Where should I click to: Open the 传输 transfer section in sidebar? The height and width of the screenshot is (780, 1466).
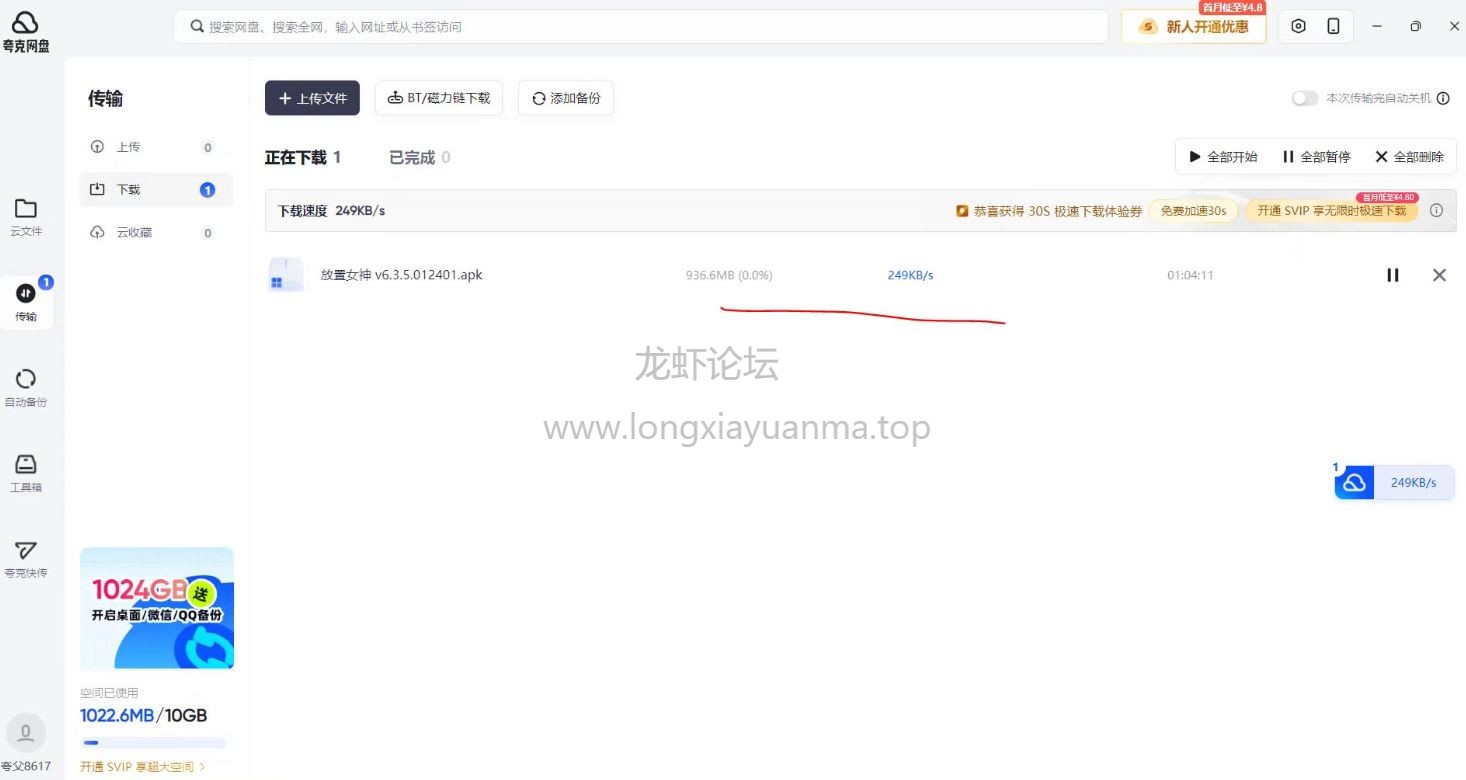pyautogui.click(x=26, y=303)
